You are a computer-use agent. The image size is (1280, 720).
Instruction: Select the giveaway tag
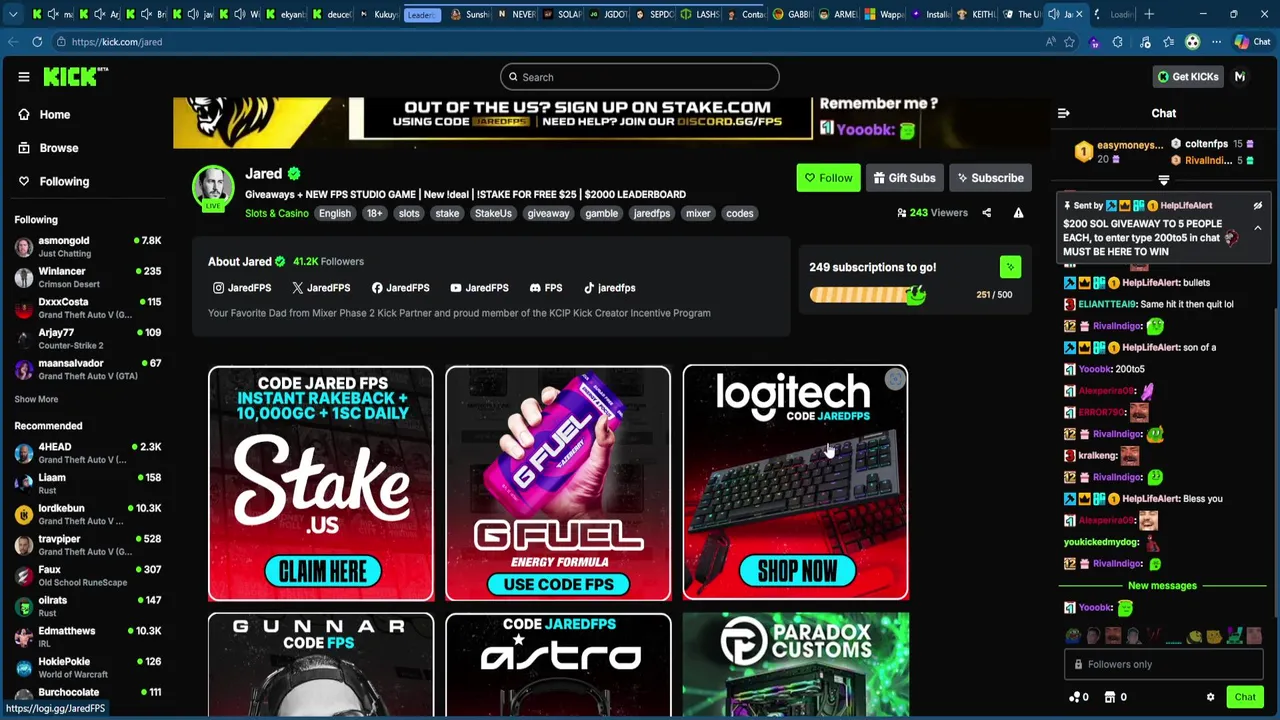(548, 213)
